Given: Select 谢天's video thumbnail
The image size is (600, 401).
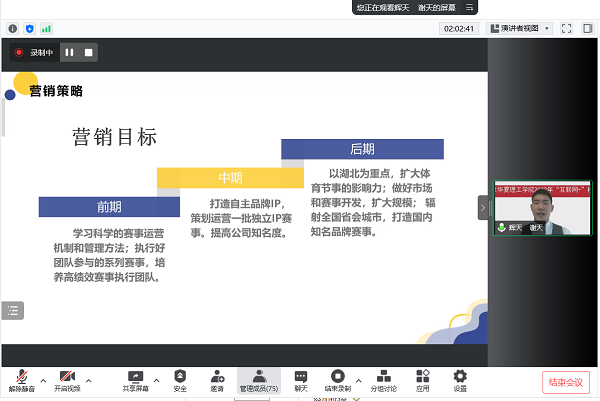Looking at the screenshot, I should [x=542, y=208].
